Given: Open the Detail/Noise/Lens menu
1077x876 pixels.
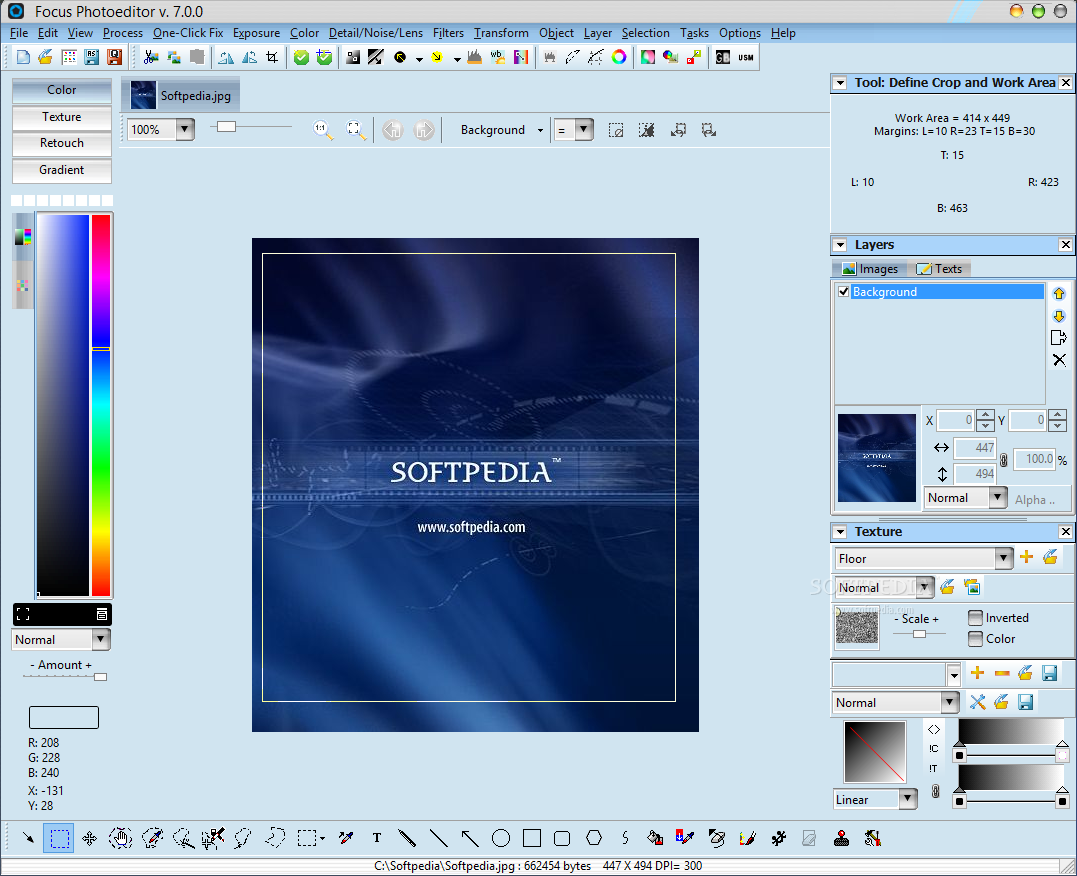Looking at the screenshot, I should click(376, 33).
